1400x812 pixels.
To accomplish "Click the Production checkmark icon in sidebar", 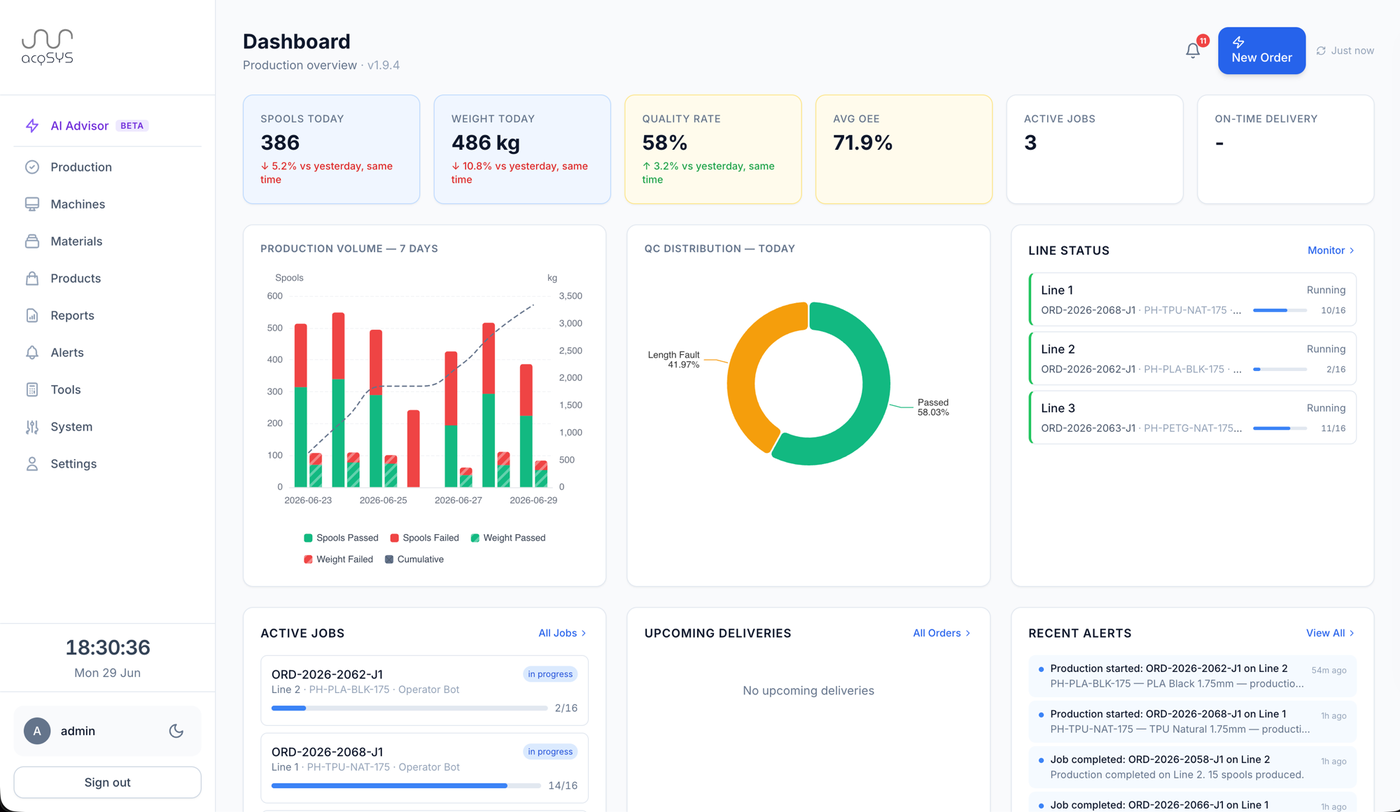I will [x=32, y=167].
